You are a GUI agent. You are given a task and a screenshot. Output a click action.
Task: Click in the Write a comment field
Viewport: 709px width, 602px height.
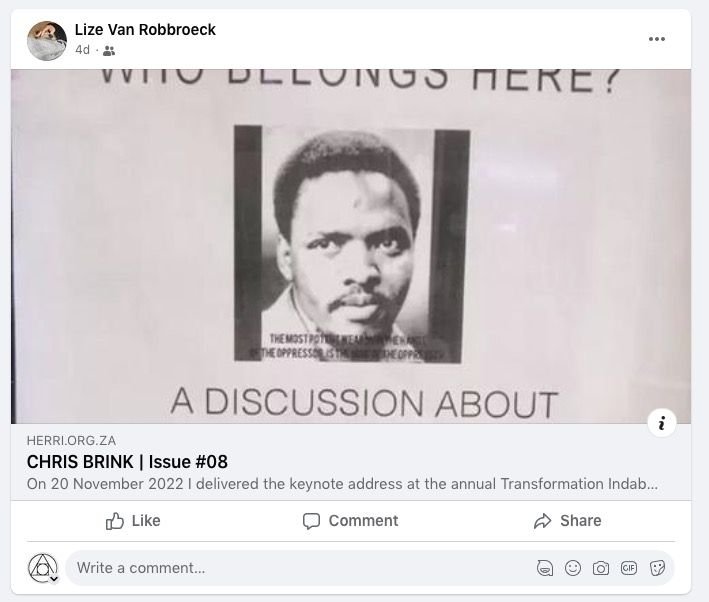tap(298, 568)
